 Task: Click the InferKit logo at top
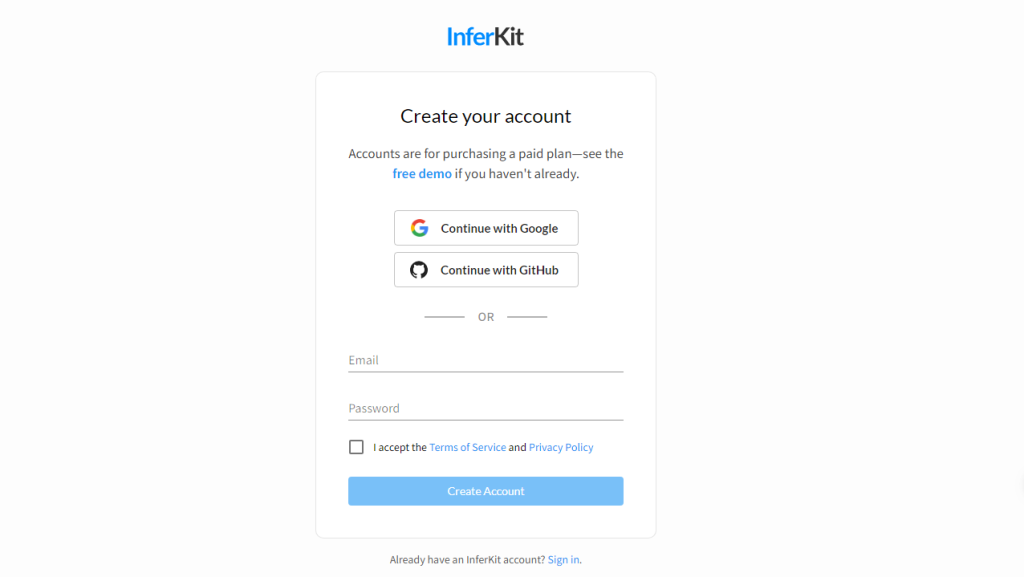click(x=485, y=37)
